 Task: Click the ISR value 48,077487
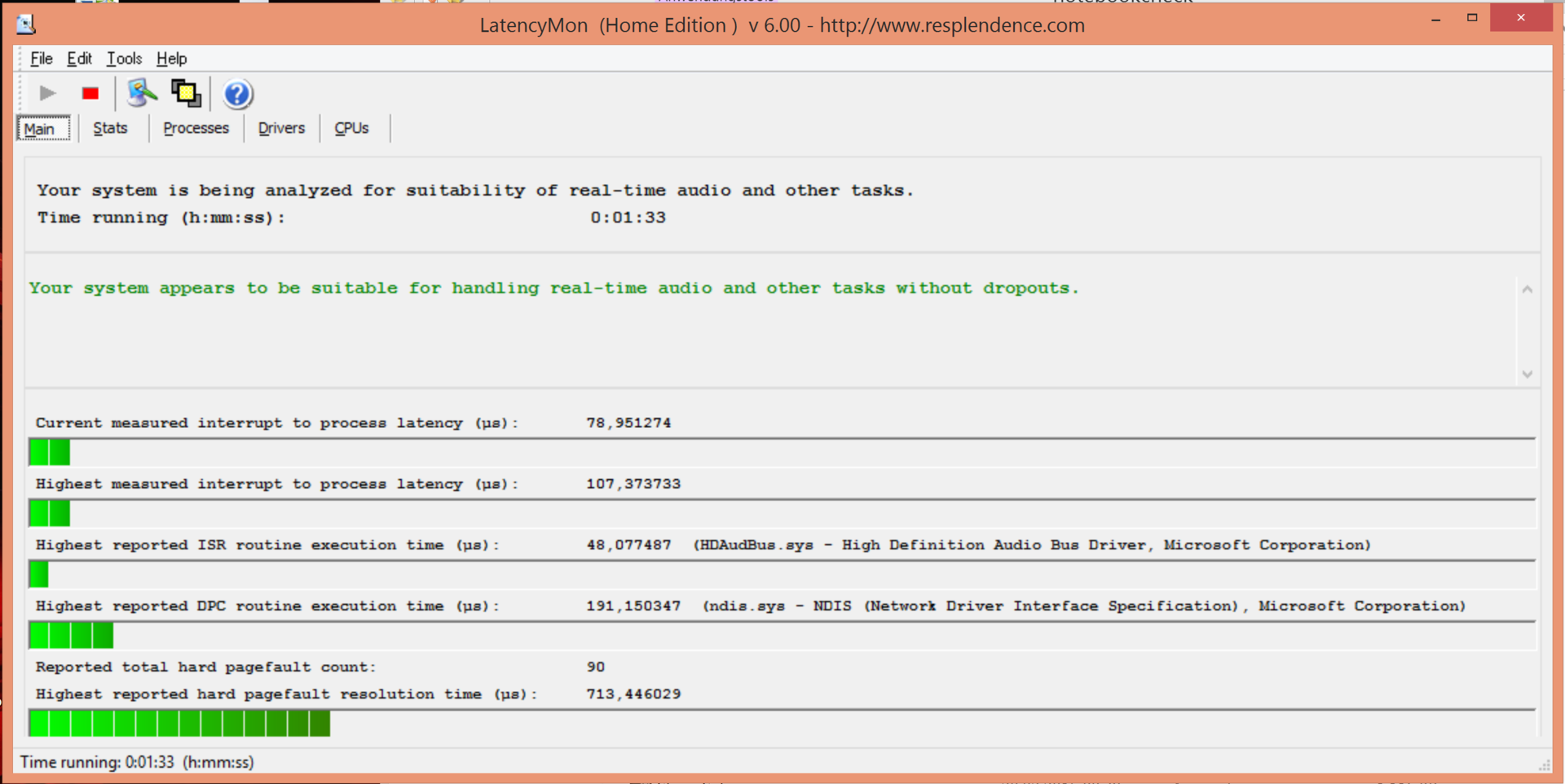[628, 545]
